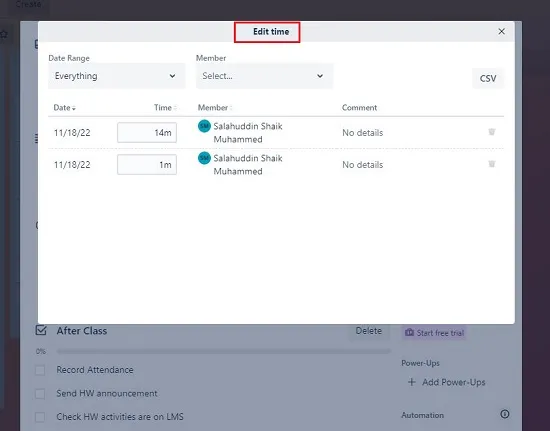Sort entries by Date column

pyautogui.click(x=65, y=108)
